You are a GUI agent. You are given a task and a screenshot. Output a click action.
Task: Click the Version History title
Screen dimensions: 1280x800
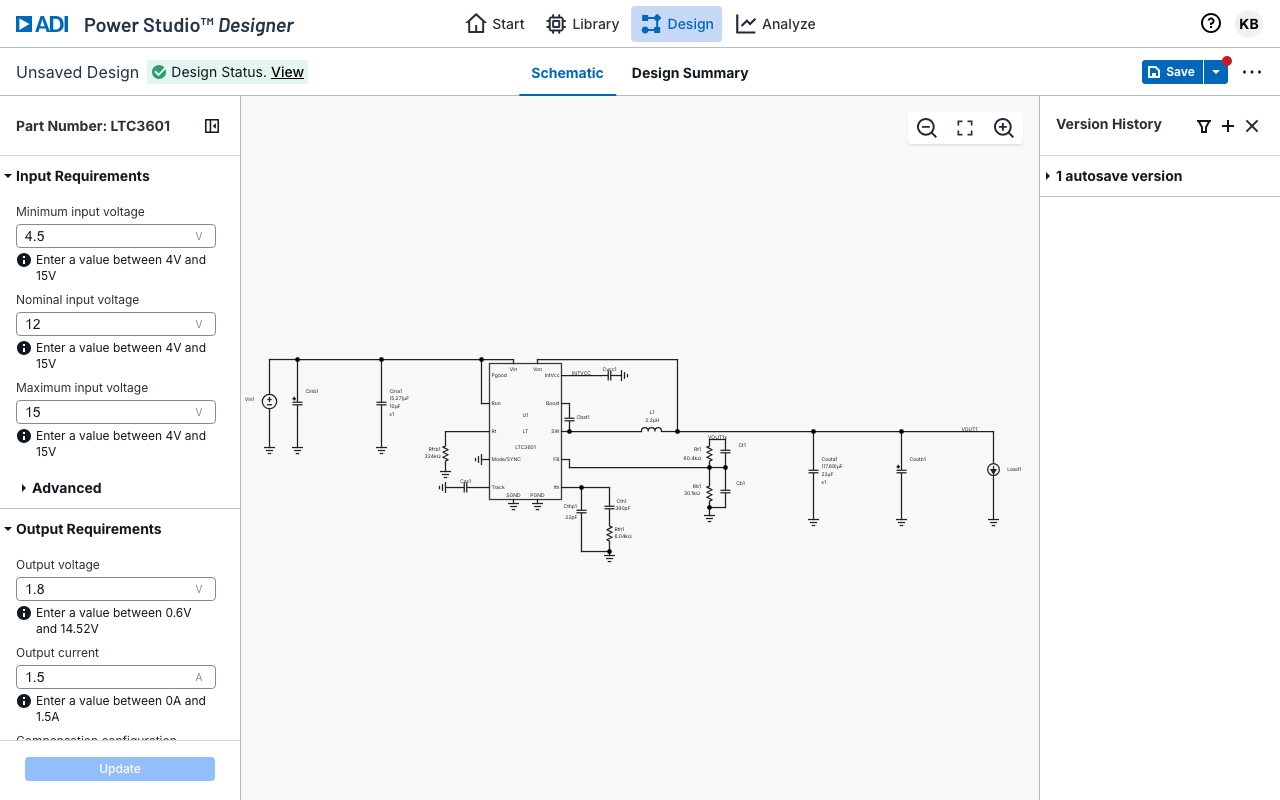(1109, 124)
